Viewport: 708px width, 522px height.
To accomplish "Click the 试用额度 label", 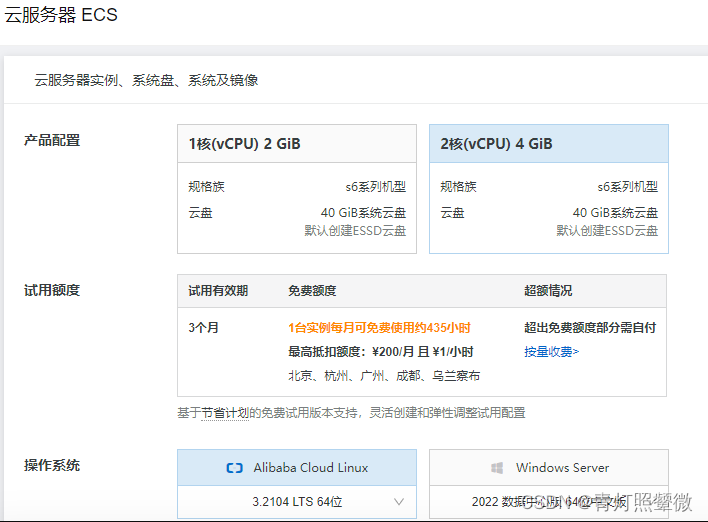I will click(x=52, y=290).
